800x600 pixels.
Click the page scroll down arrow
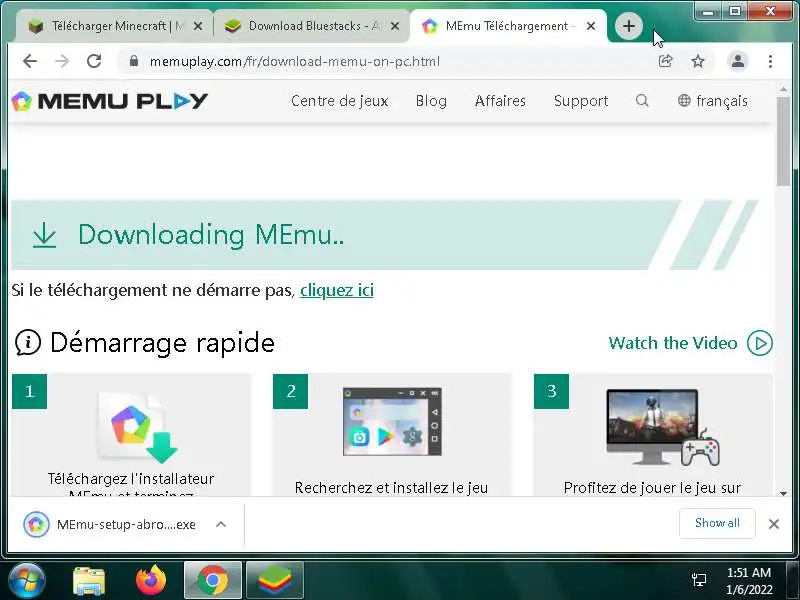coord(783,493)
